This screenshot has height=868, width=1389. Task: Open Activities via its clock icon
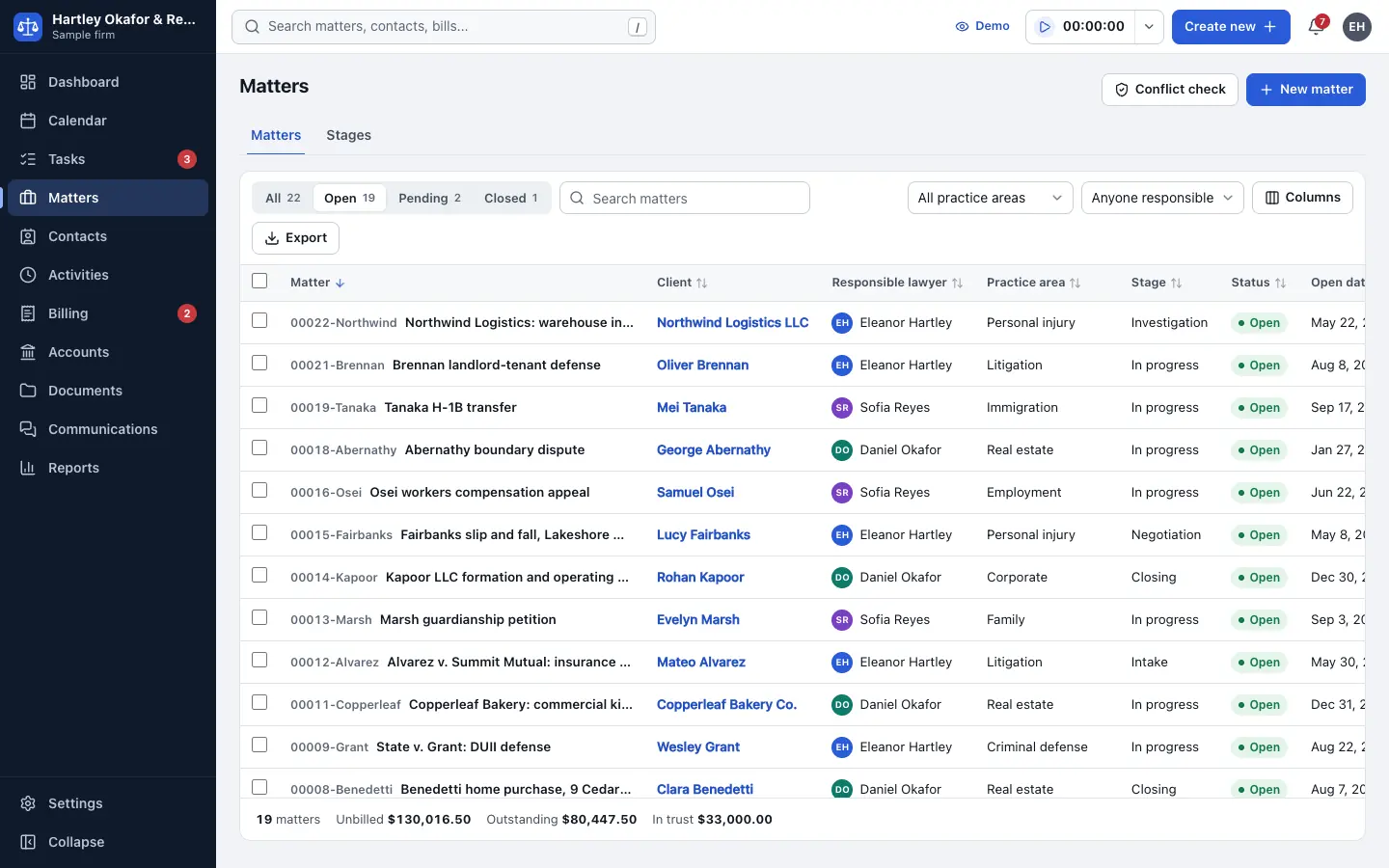click(28, 275)
